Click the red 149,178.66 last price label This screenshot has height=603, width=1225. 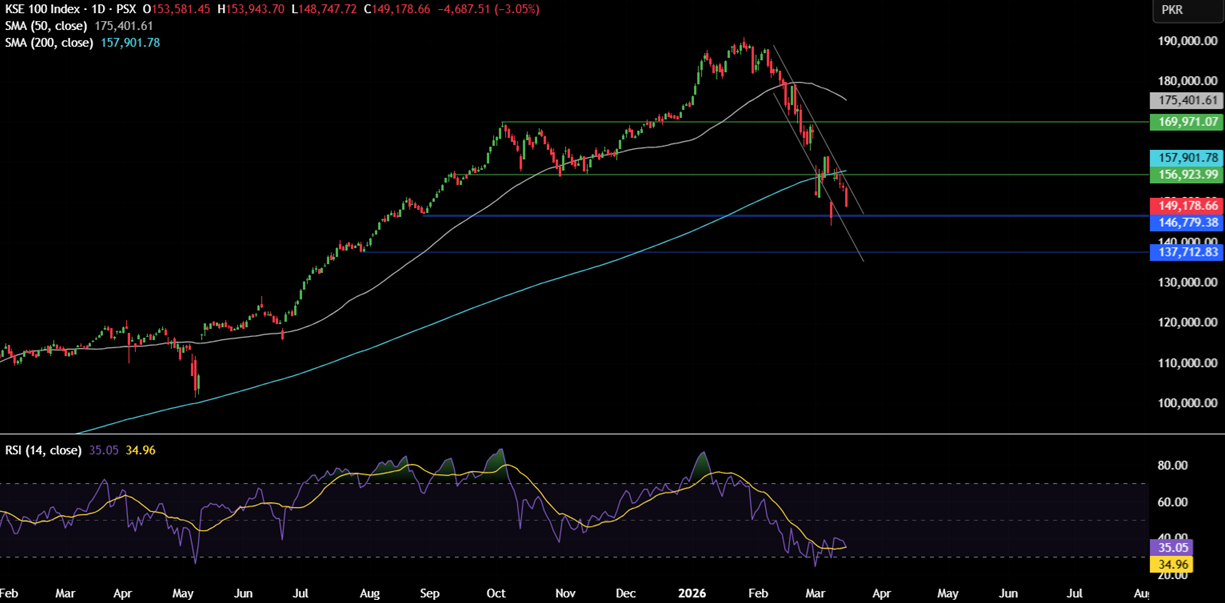(1186, 205)
